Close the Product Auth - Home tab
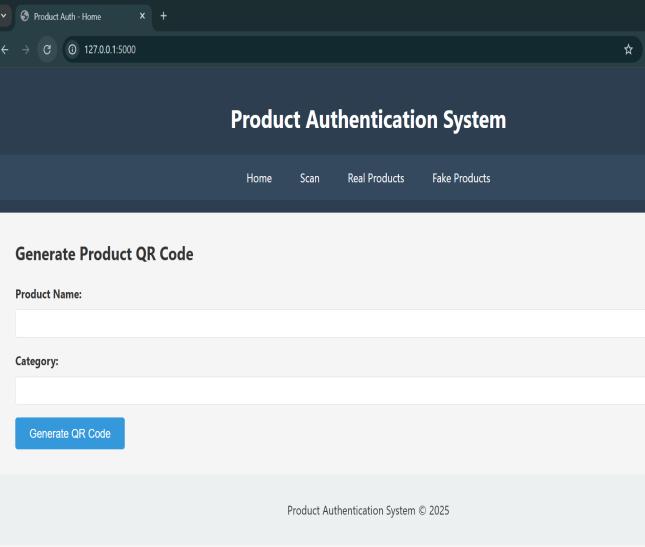Image resolution: width=645 pixels, height=547 pixels. [x=142, y=16]
